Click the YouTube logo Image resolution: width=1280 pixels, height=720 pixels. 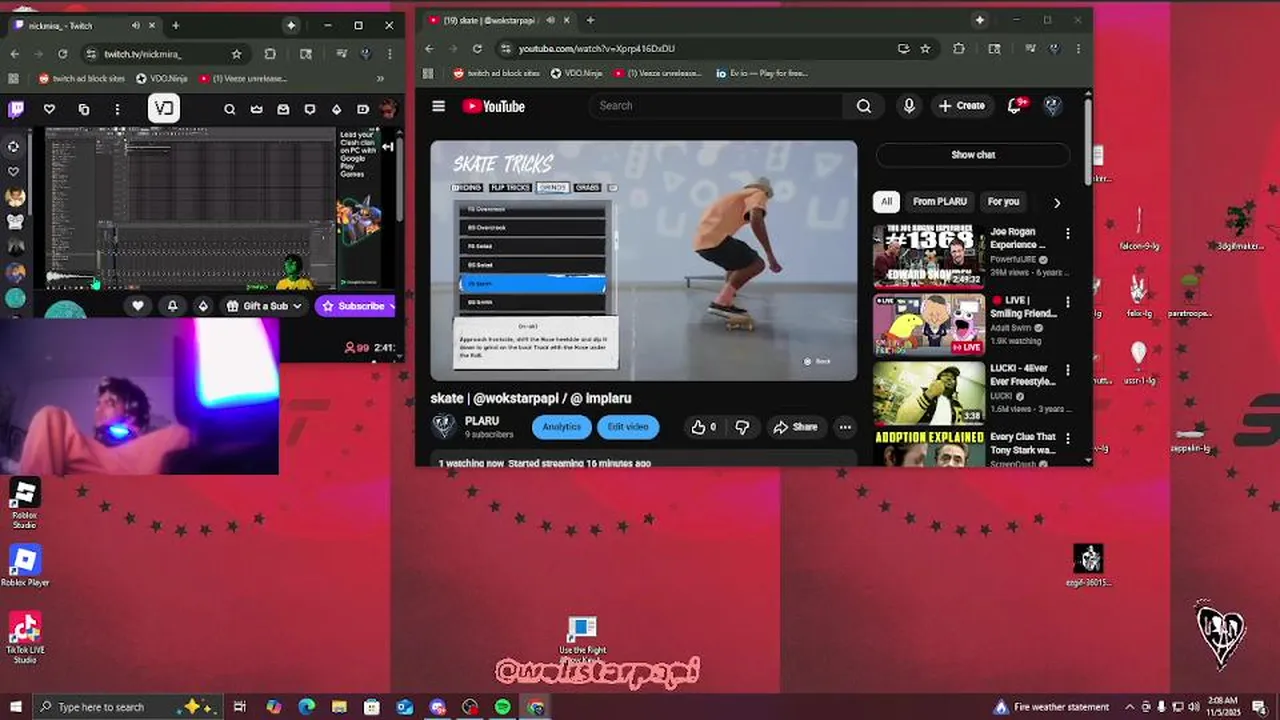click(494, 106)
